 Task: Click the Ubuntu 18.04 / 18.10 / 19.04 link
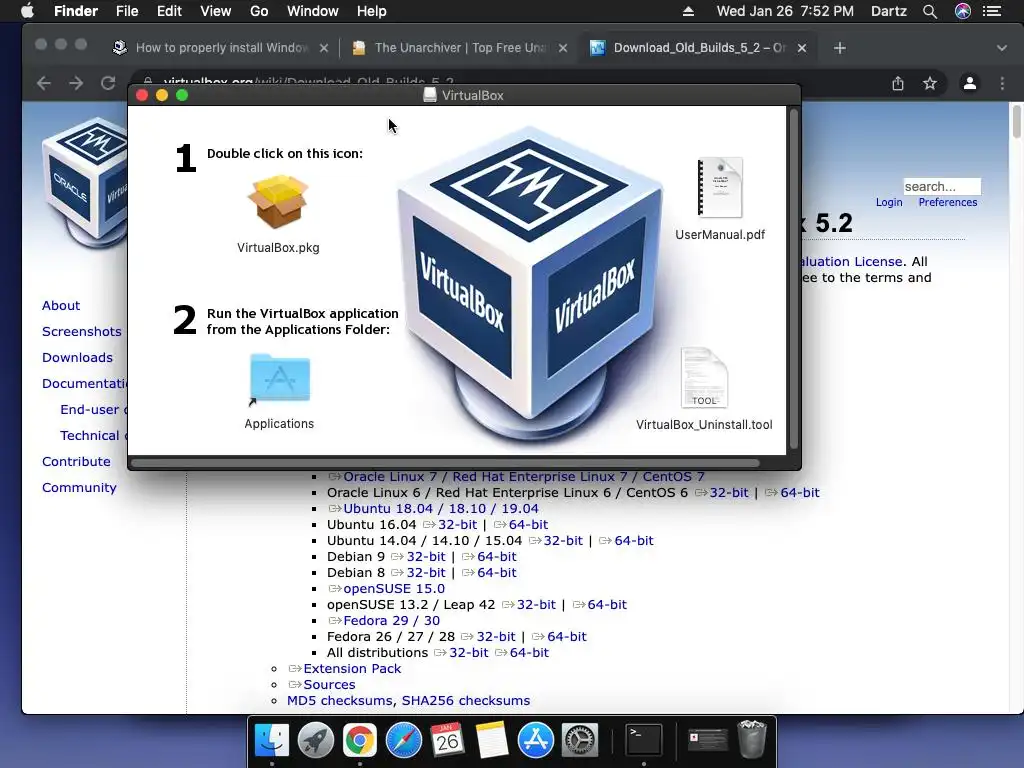(441, 509)
